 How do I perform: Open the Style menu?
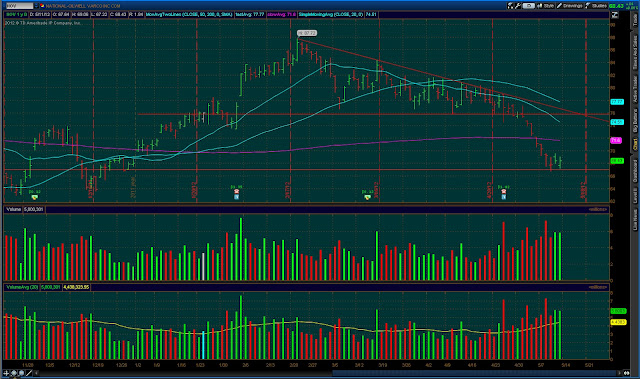coord(545,6)
